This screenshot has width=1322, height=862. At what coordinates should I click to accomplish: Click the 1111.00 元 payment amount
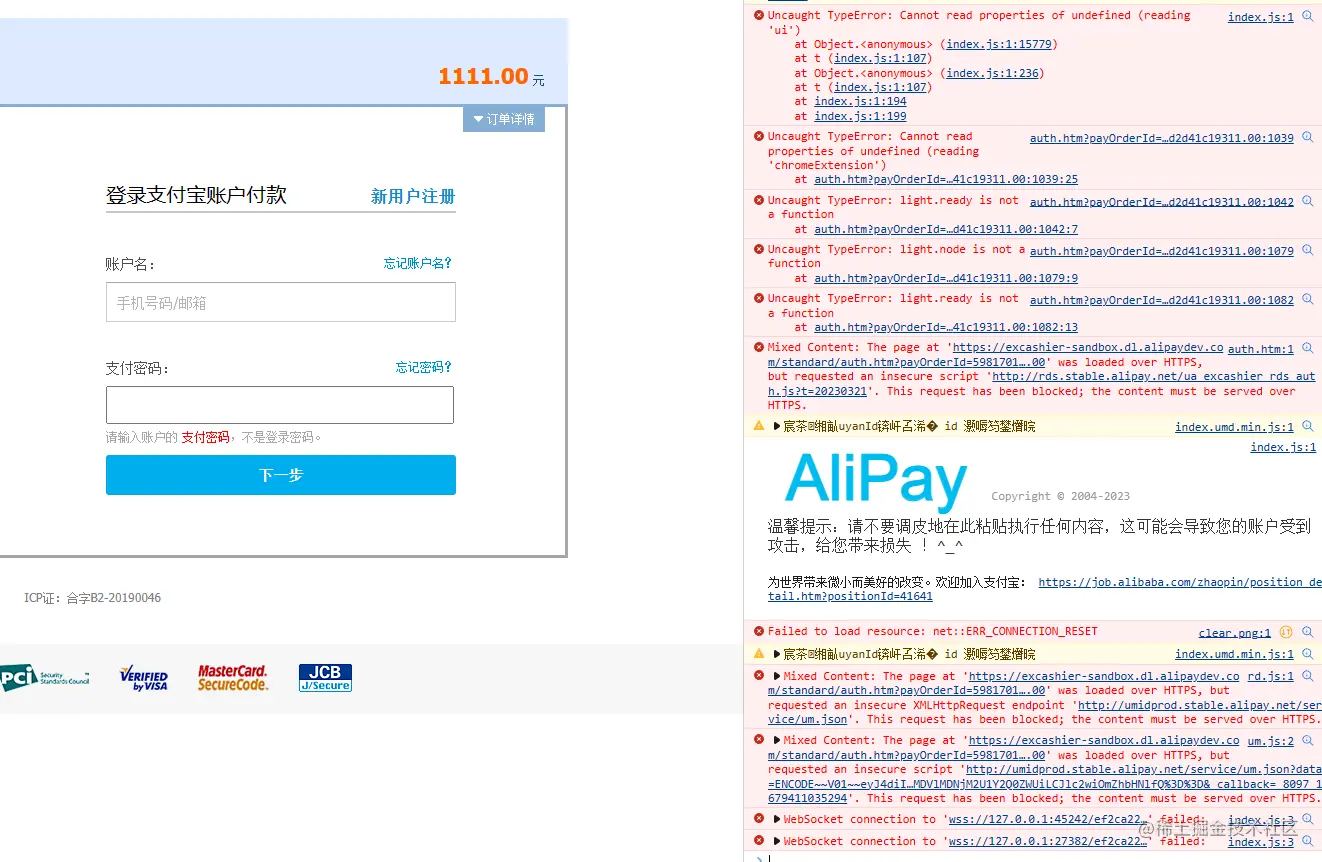click(x=491, y=76)
